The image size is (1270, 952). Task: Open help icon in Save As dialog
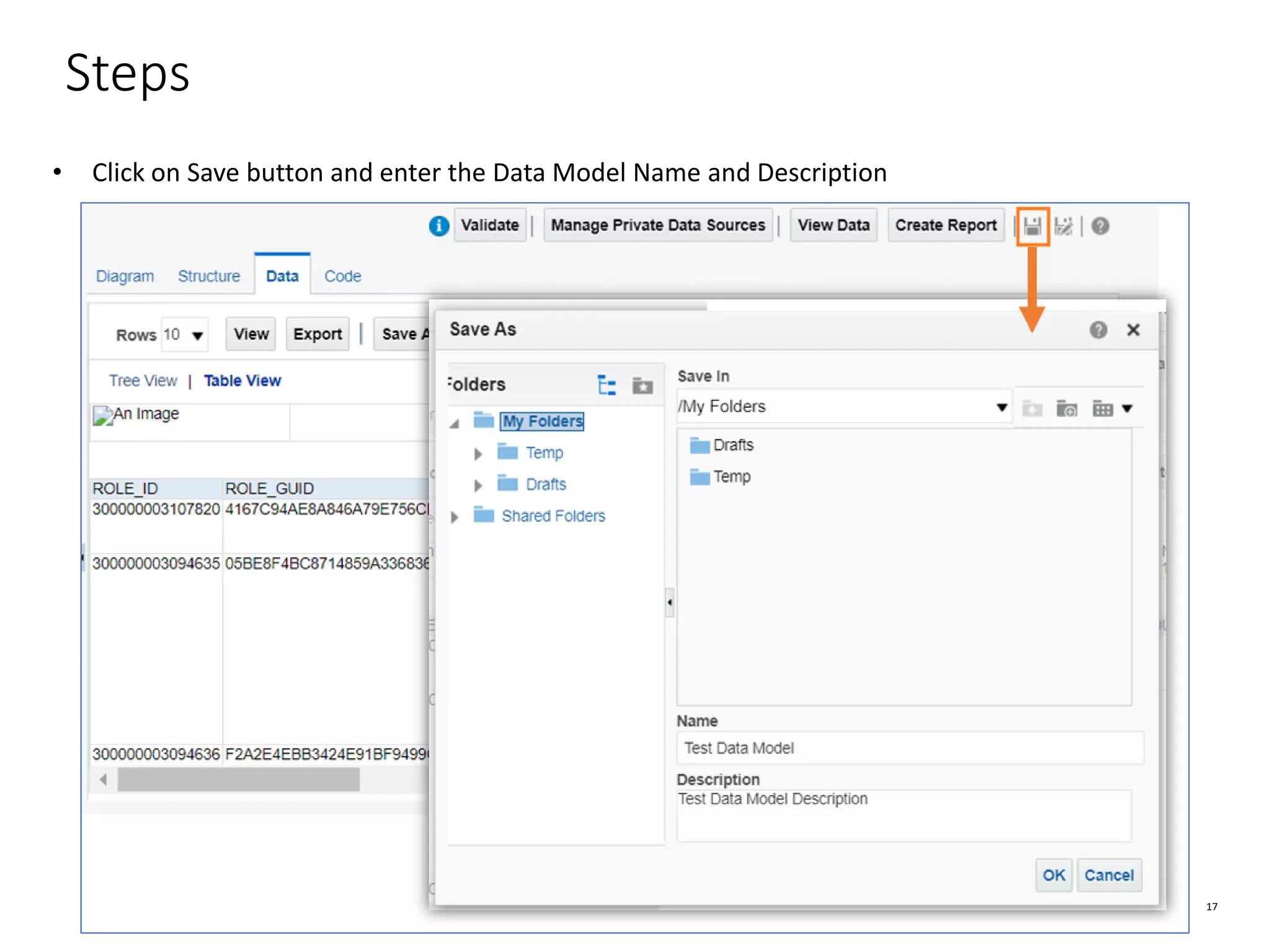[1098, 330]
